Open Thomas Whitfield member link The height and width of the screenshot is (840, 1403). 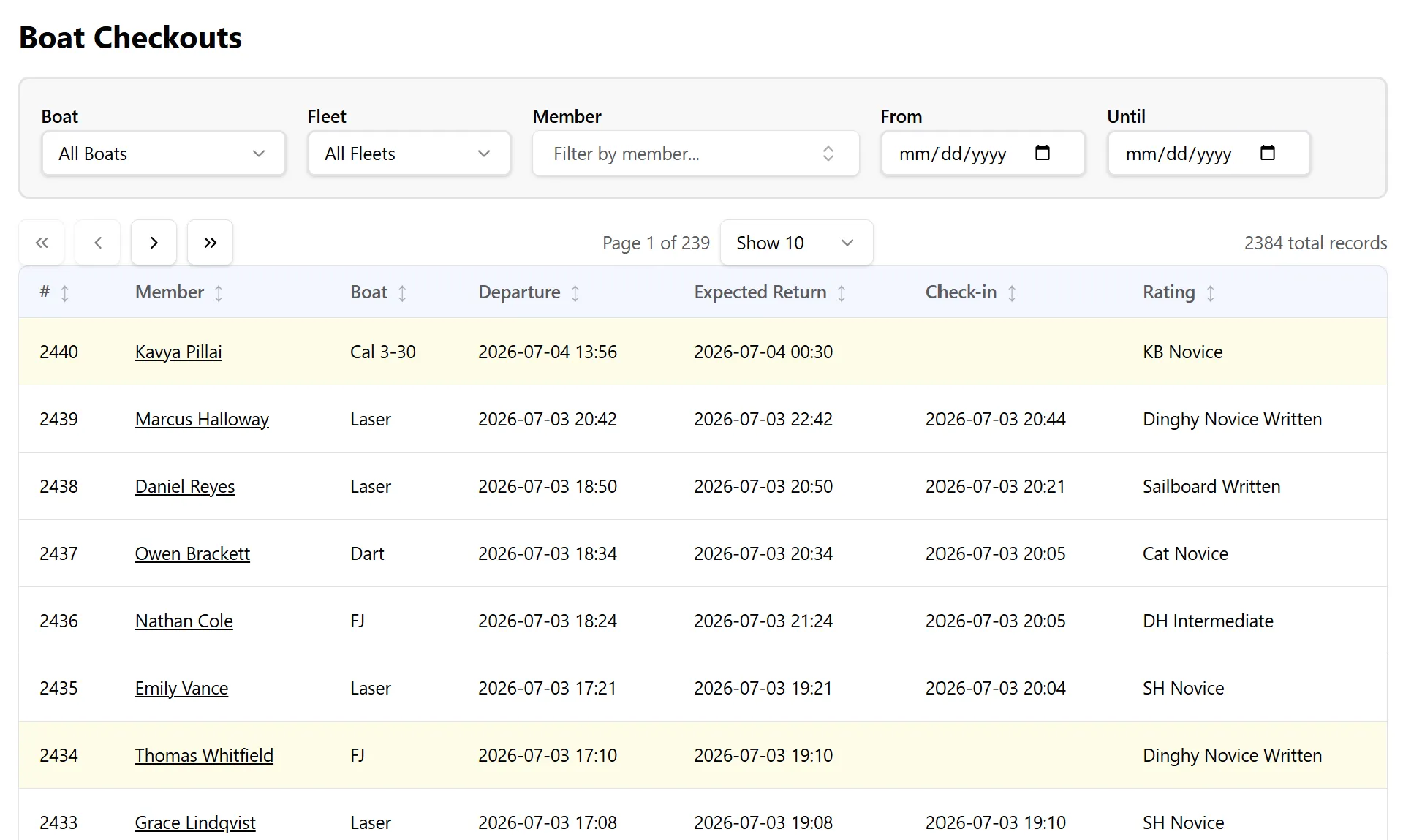click(204, 756)
